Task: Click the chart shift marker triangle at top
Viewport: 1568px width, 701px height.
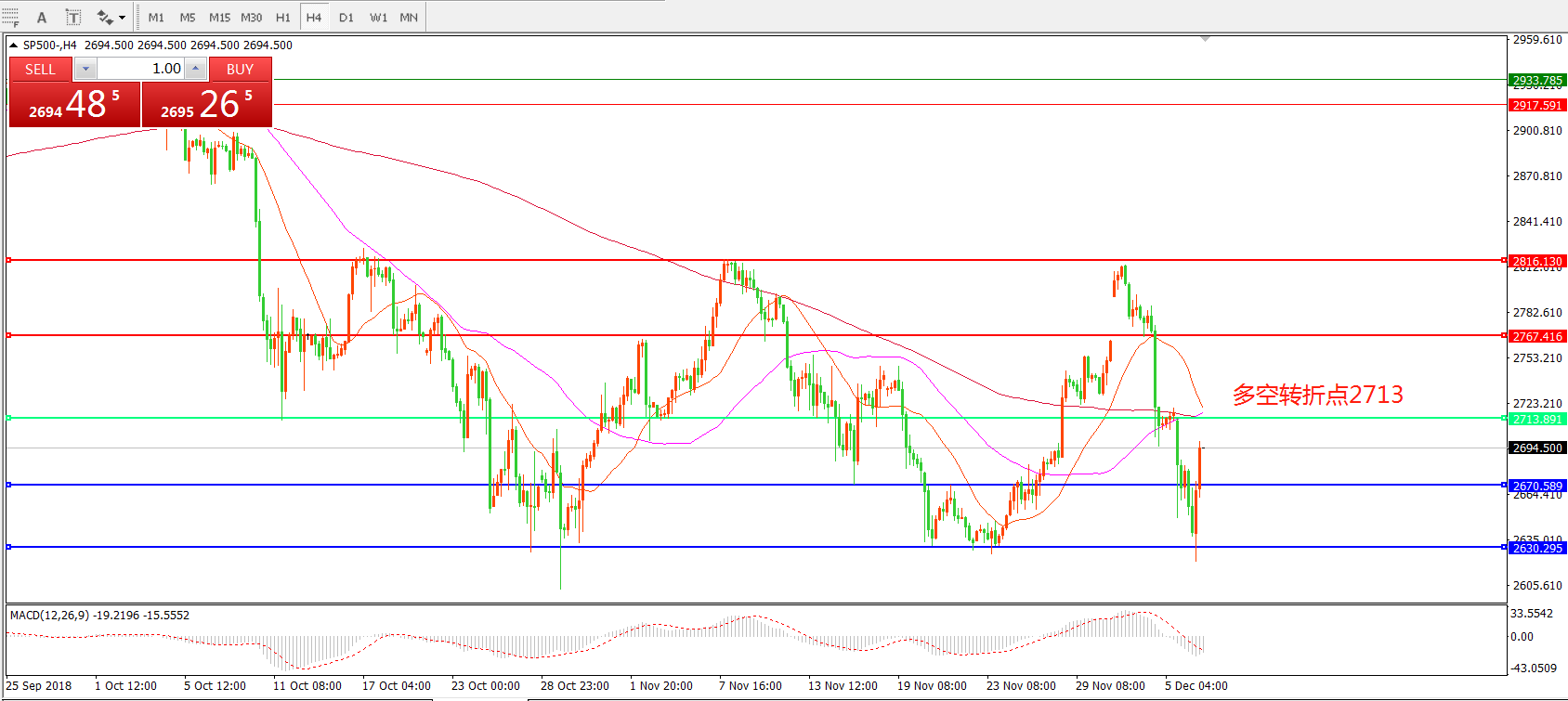Action: click(1205, 39)
